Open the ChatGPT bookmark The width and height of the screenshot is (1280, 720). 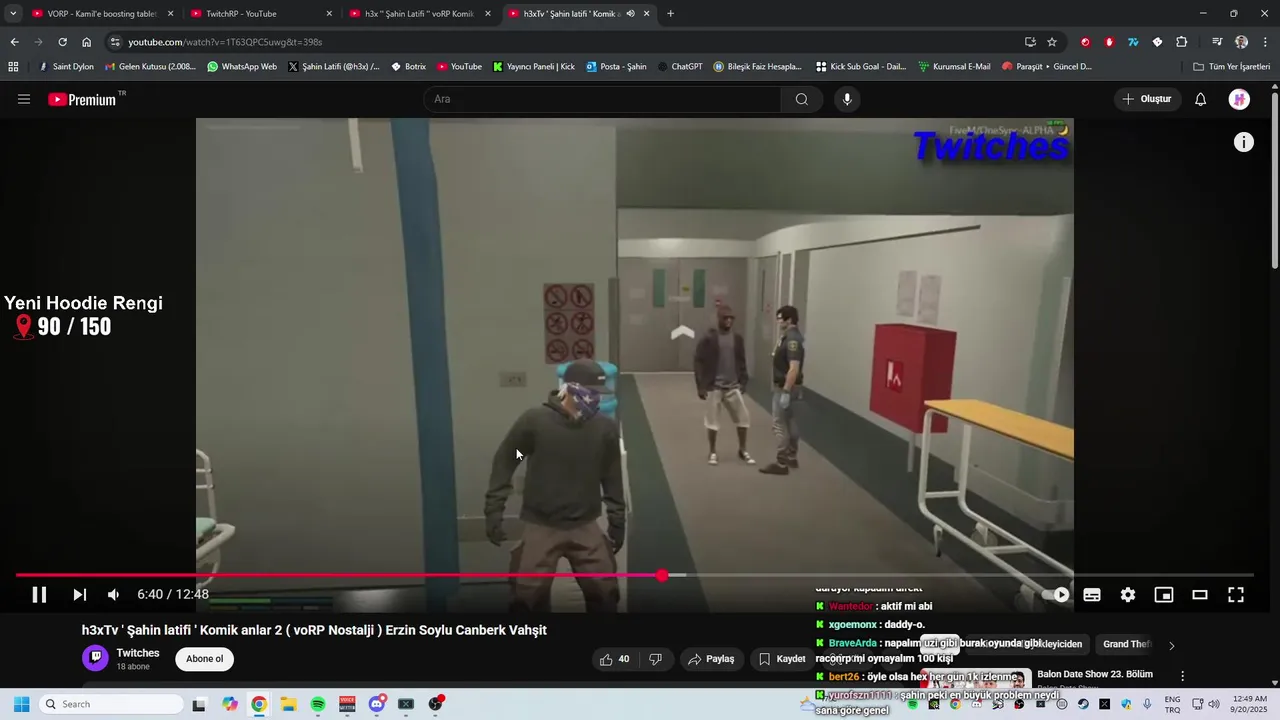[x=680, y=67]
